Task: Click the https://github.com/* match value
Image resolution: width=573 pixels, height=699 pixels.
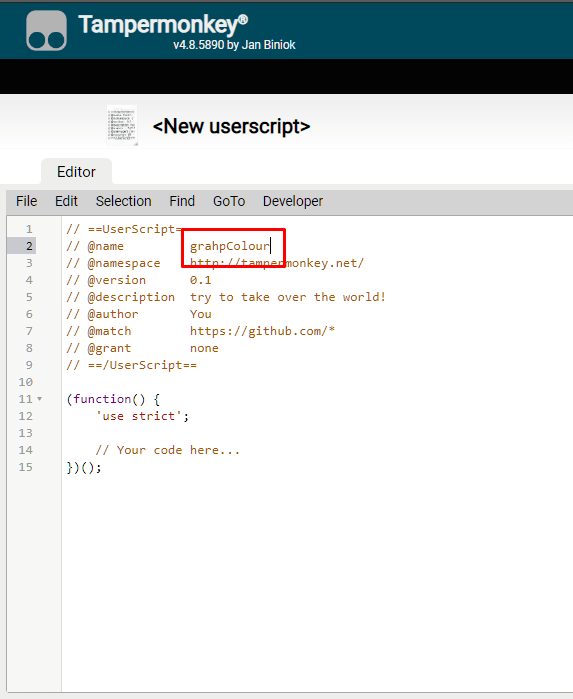Action: (262, 331)
